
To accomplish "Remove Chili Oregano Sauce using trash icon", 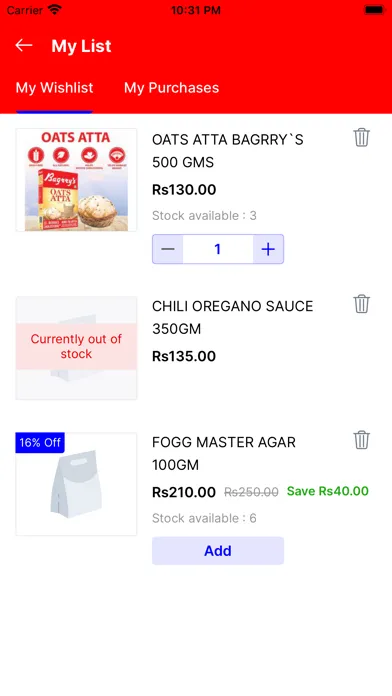I will tap(361, 304).
